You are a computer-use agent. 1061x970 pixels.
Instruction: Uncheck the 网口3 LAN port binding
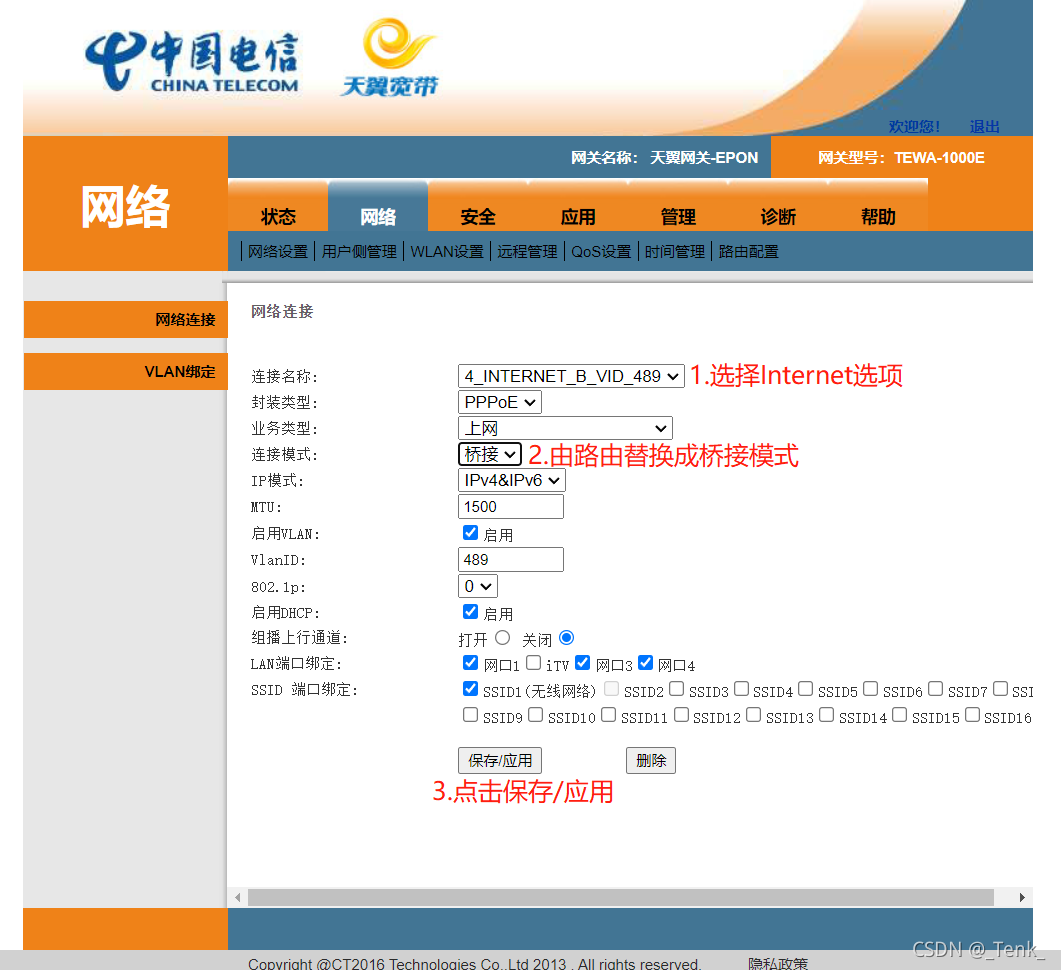[x=583, y=662]
